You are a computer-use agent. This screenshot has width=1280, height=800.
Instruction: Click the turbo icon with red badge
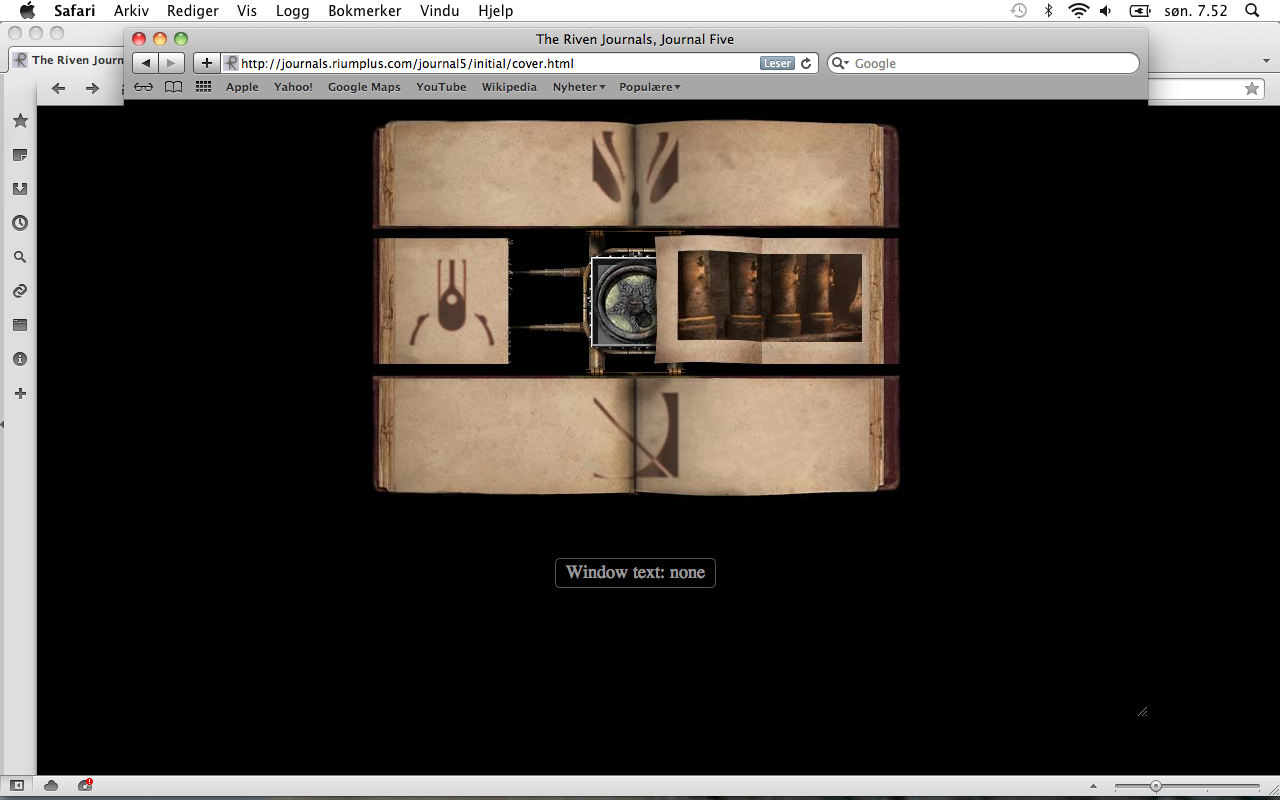(x=85, y=785)
